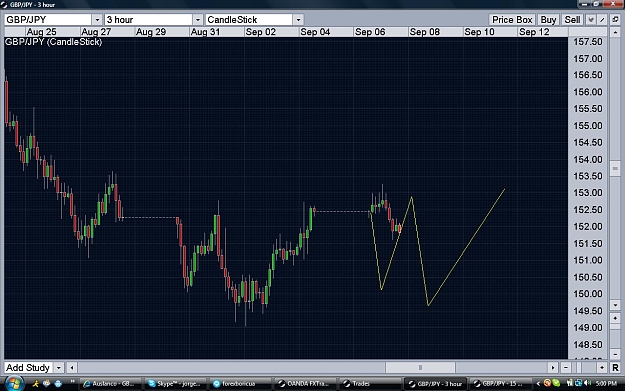This screenshot has width=625, height=391.
Task: Click the horizontal scroll right arrow
Action: (x=553, y=367)
